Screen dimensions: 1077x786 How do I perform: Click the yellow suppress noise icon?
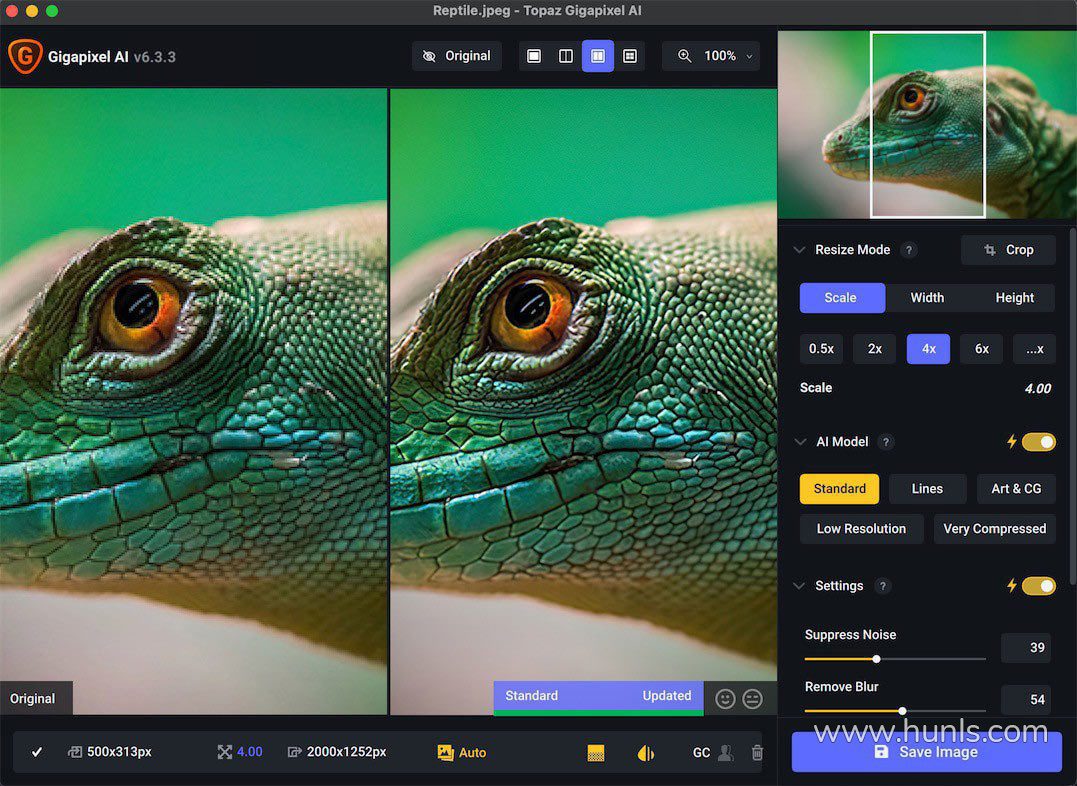tap(596, 753)
